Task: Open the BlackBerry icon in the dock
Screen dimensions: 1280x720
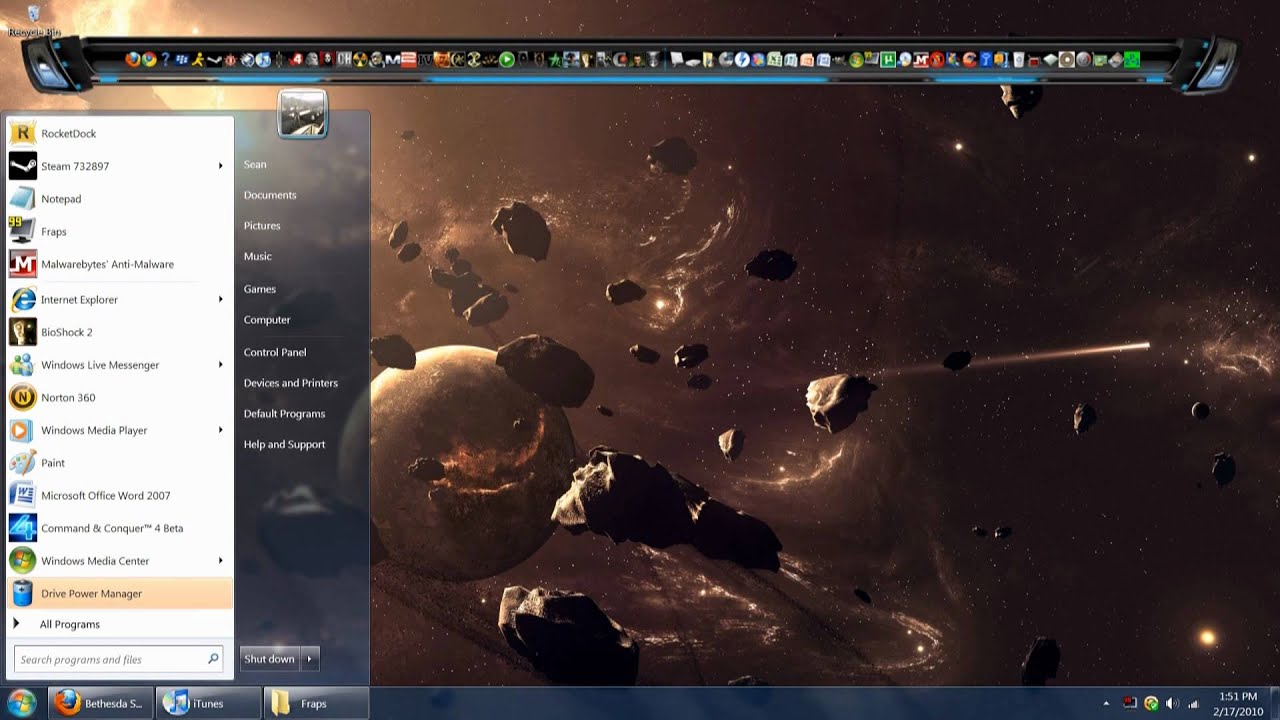Action: pos(182,60)
